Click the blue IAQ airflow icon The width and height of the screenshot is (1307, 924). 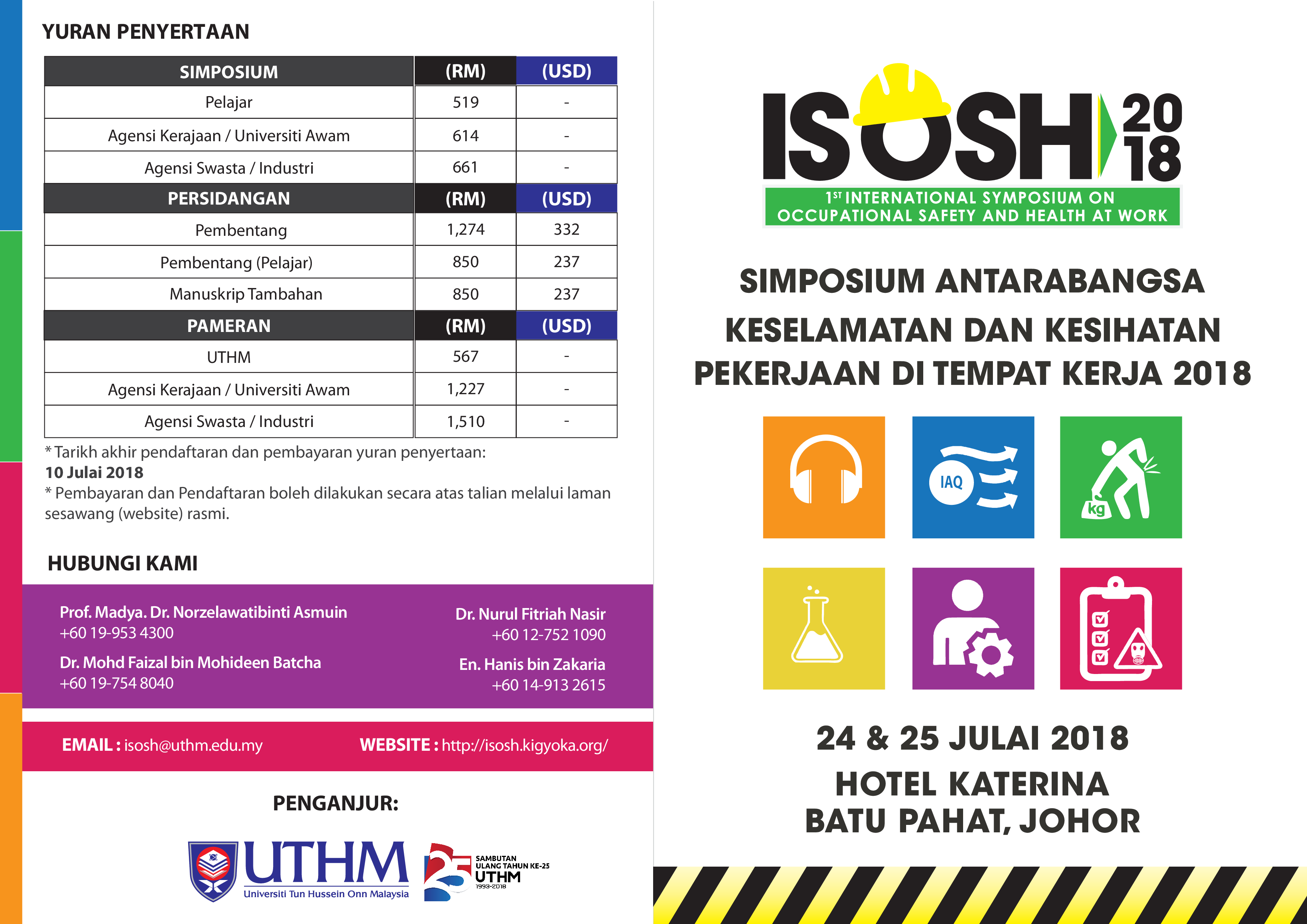click(973, 477)
